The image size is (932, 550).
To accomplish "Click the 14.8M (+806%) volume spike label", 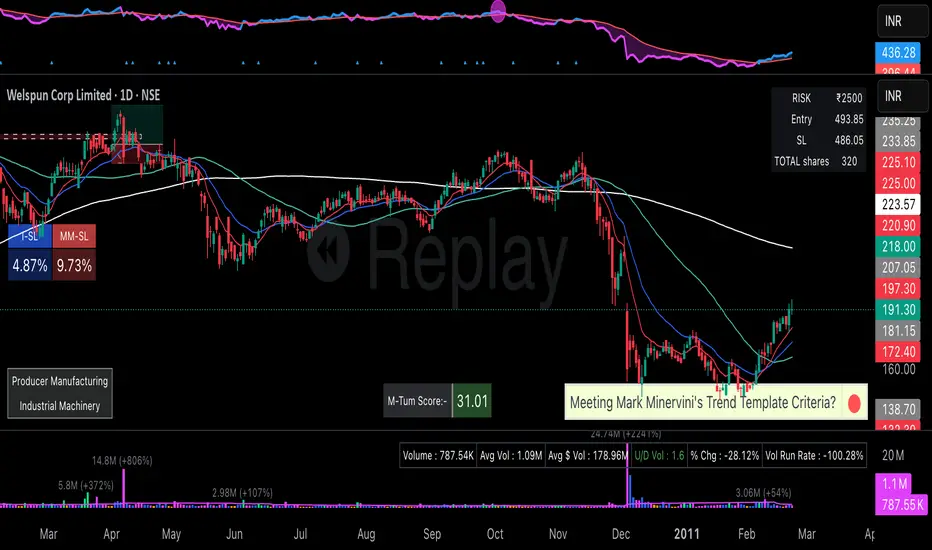I will click(122, 461).
